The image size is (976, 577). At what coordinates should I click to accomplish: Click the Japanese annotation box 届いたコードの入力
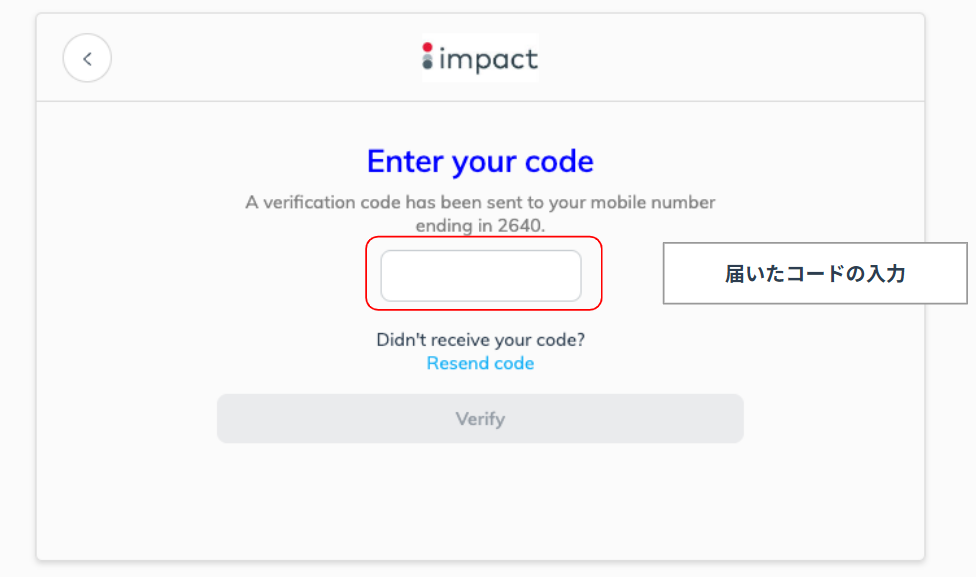tap(815, 273)
